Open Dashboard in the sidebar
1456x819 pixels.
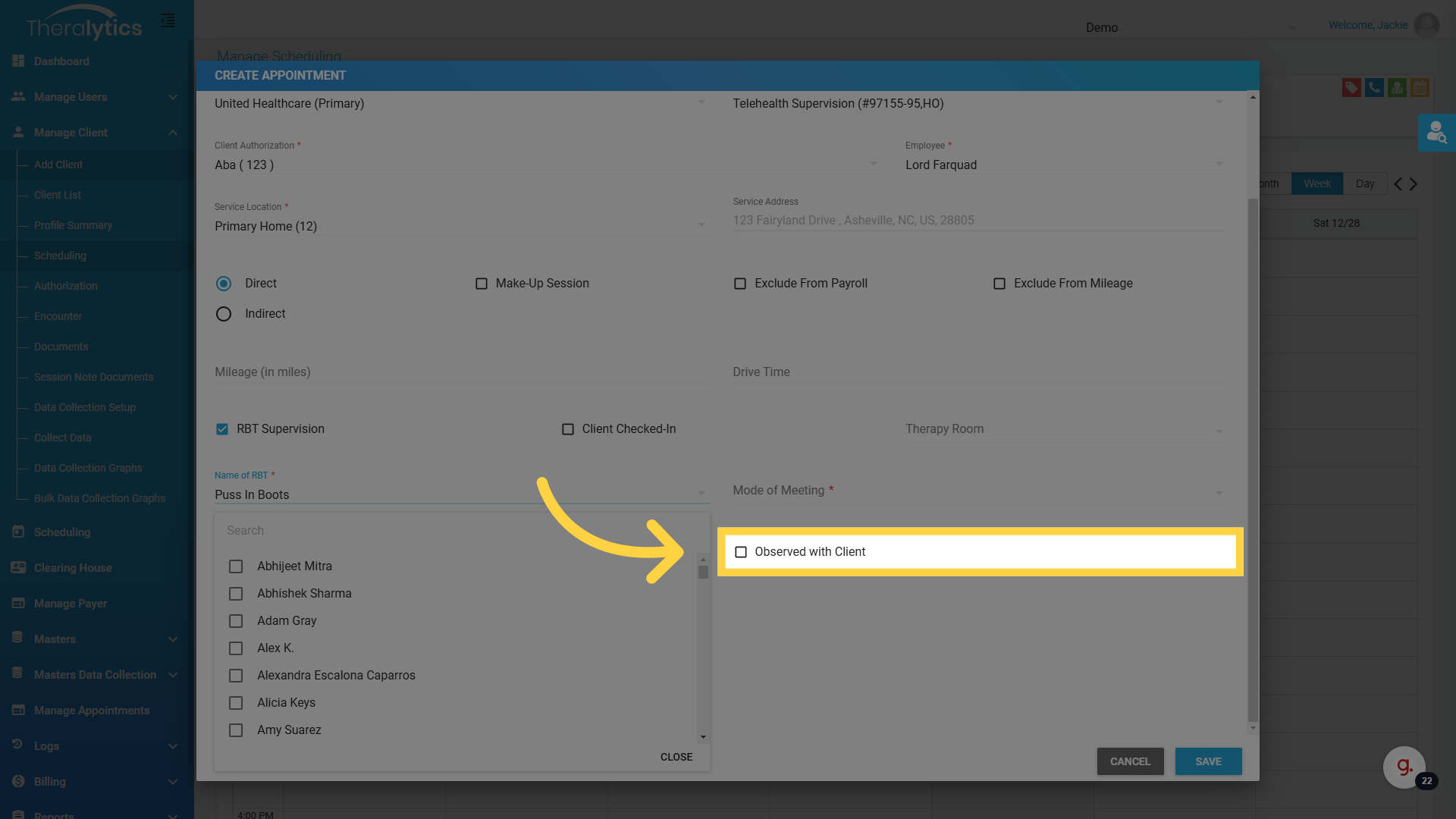click(x=61, y=61)
